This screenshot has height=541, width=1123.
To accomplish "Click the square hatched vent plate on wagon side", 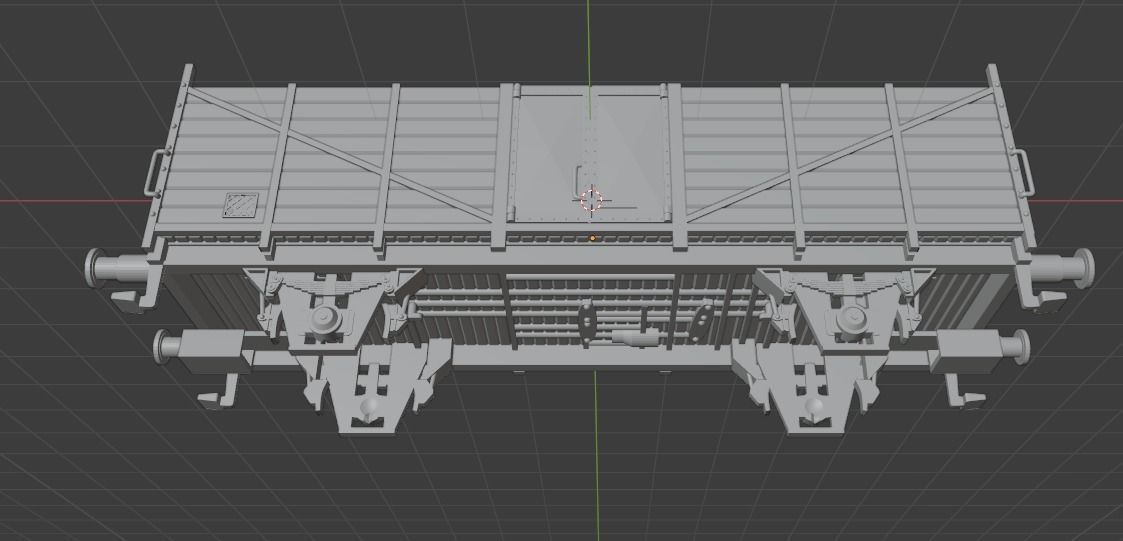I will coord(241,204).
